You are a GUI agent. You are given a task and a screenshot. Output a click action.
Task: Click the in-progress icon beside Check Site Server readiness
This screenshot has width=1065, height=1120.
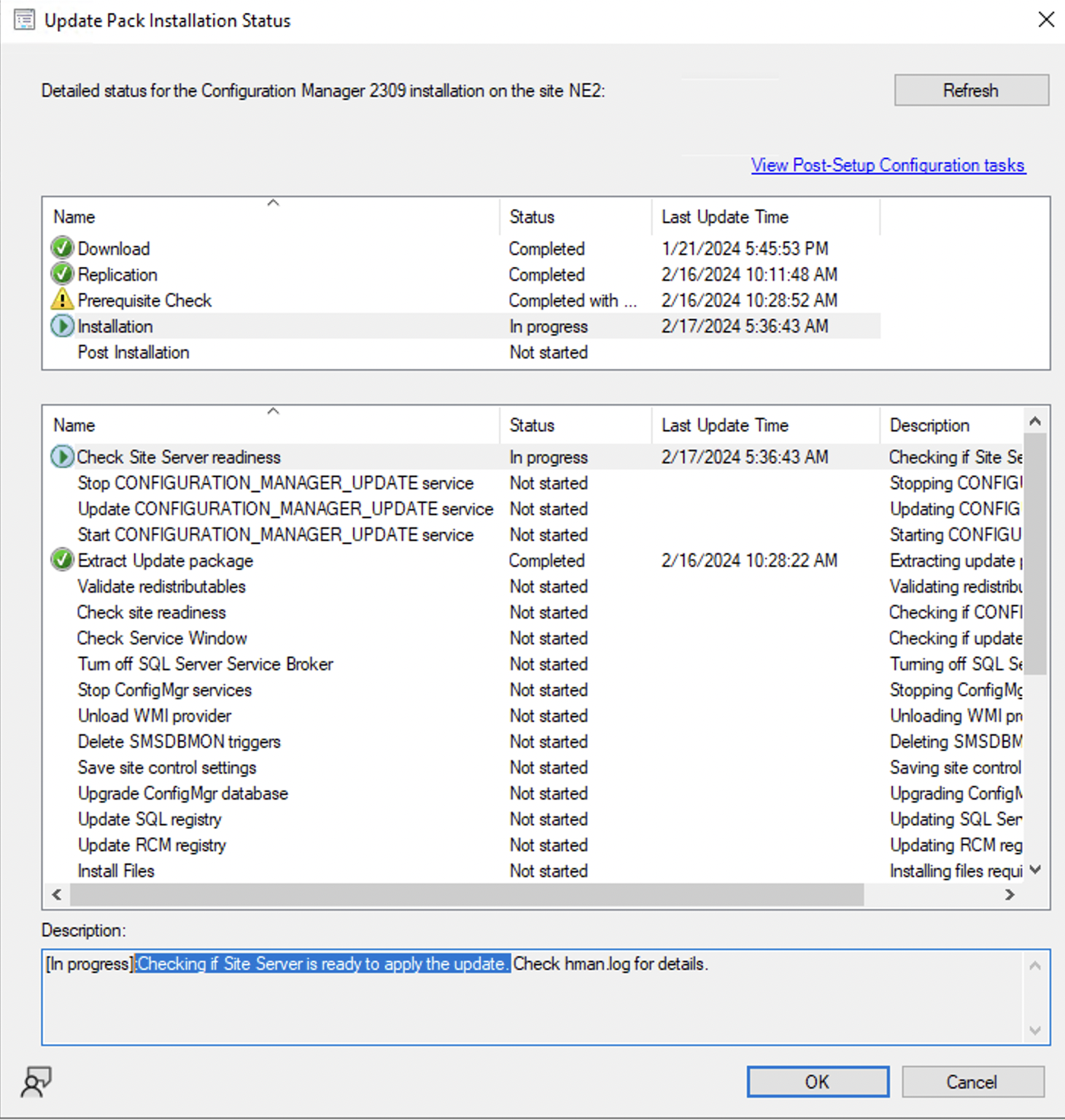point(62,457)
